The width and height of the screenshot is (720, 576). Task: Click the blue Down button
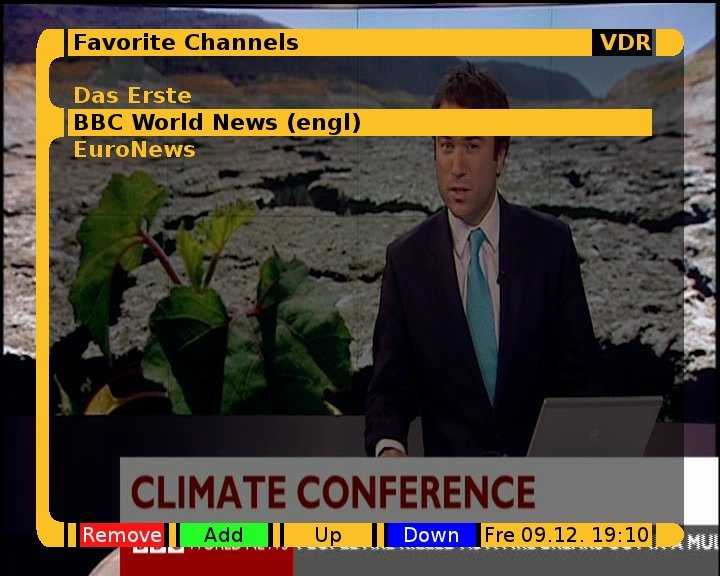[x=431, y=535]
